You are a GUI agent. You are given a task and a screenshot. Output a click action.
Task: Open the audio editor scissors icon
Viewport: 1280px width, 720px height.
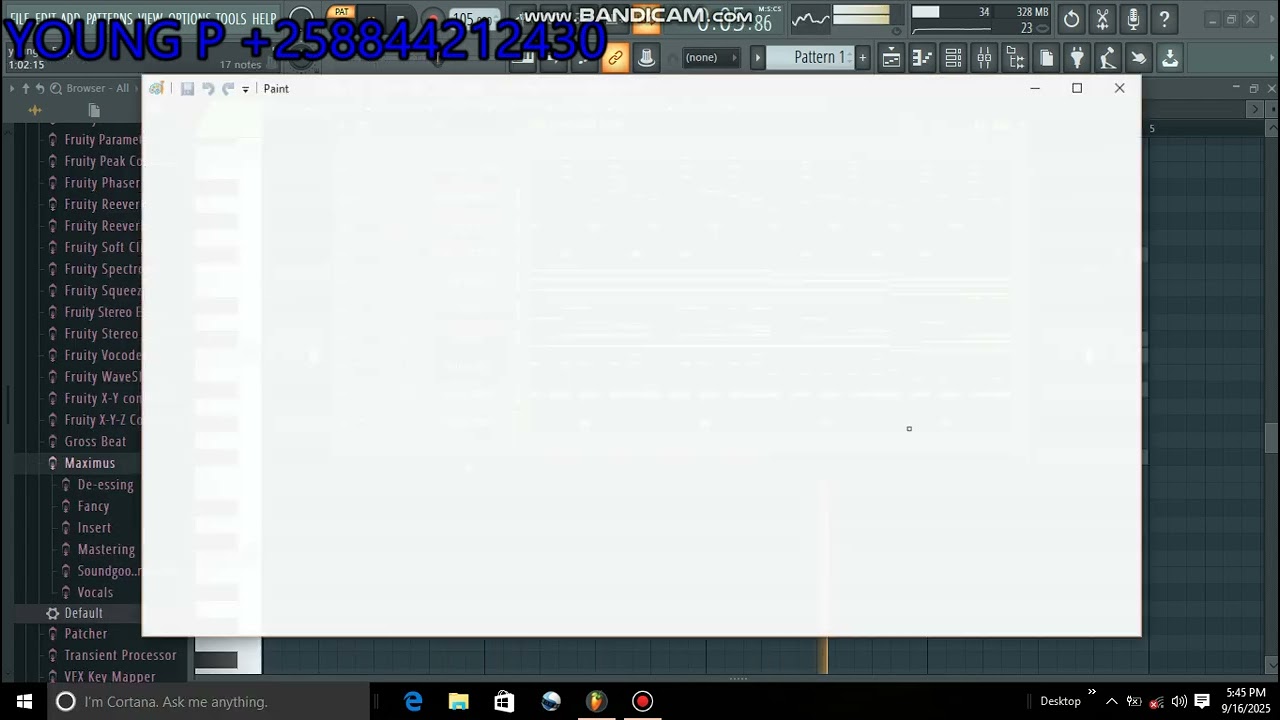(x=1102, y=19)
